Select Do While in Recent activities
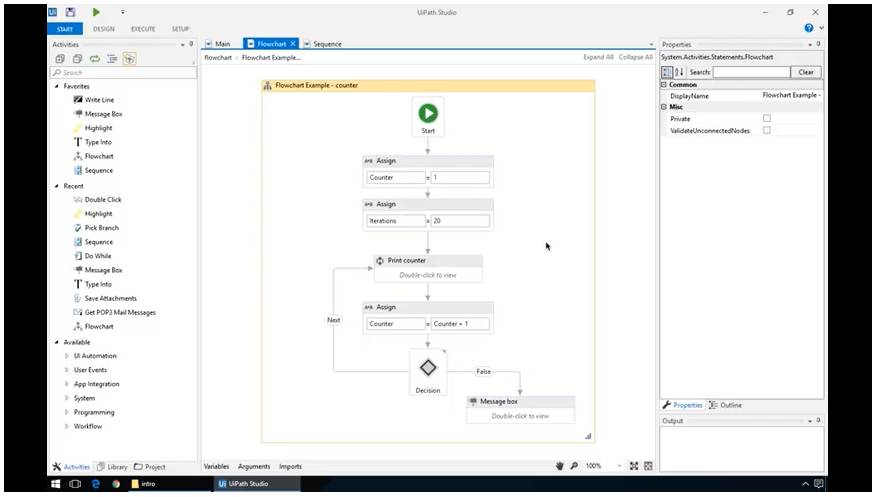Image resolution: width=877 pixels, height=497 pixels. [x=98, y=256]
